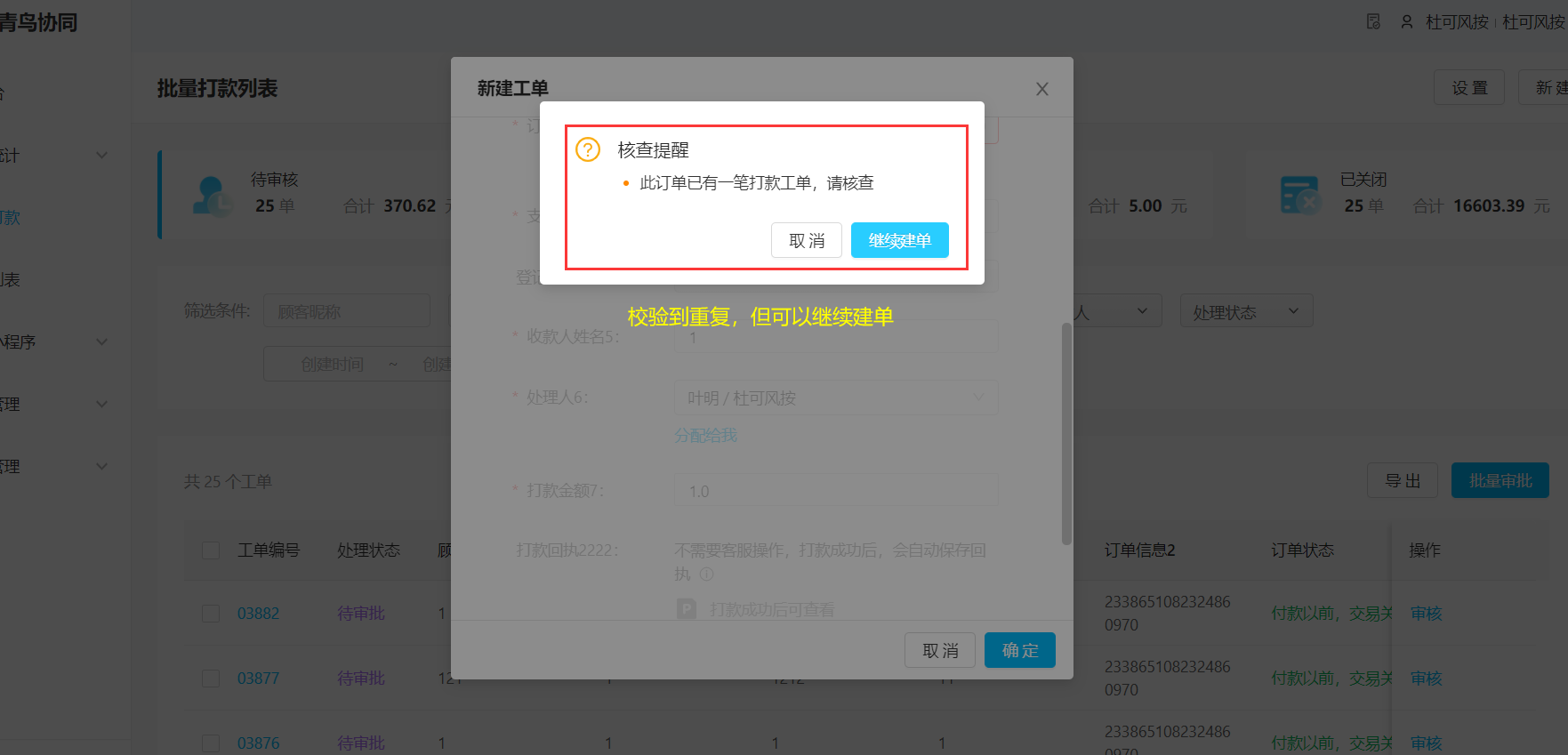Open the 处理状态 filter dropdown
Viewport: 1568px width, 755px height.
coord(1246,311)
